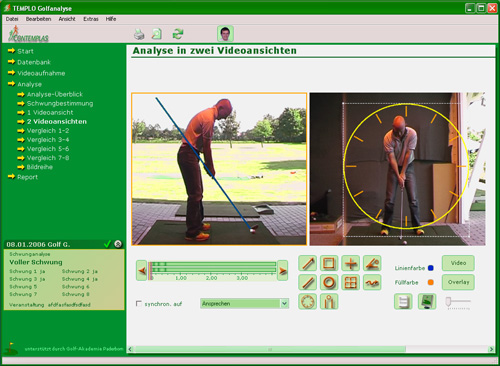
Task: Open the Bearbeiten menu
Action: (38, 19)
